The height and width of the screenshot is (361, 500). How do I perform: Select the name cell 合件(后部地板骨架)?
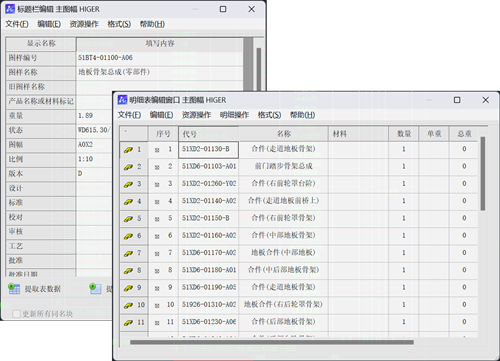tap(283, 322)
